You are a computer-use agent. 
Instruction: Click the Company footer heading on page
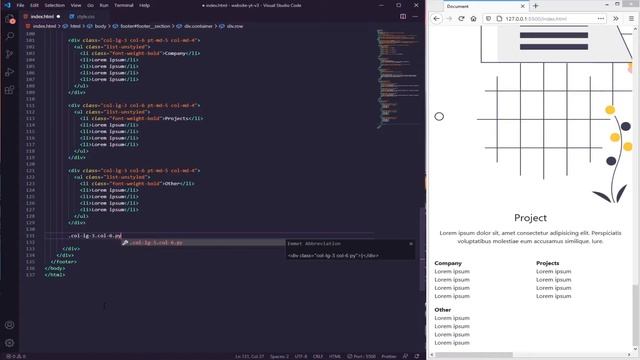(x=448, y=263)
